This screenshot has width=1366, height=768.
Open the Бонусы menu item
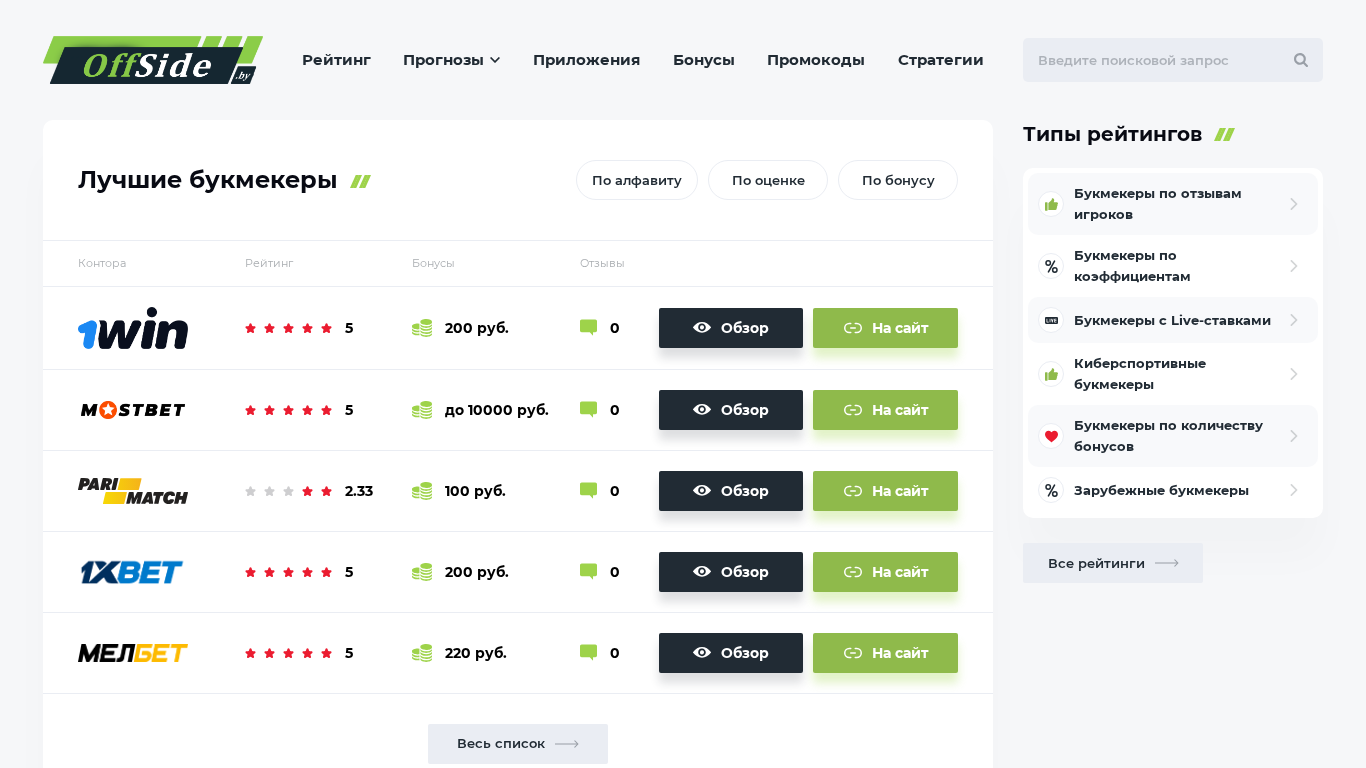(x=704, y=60)
